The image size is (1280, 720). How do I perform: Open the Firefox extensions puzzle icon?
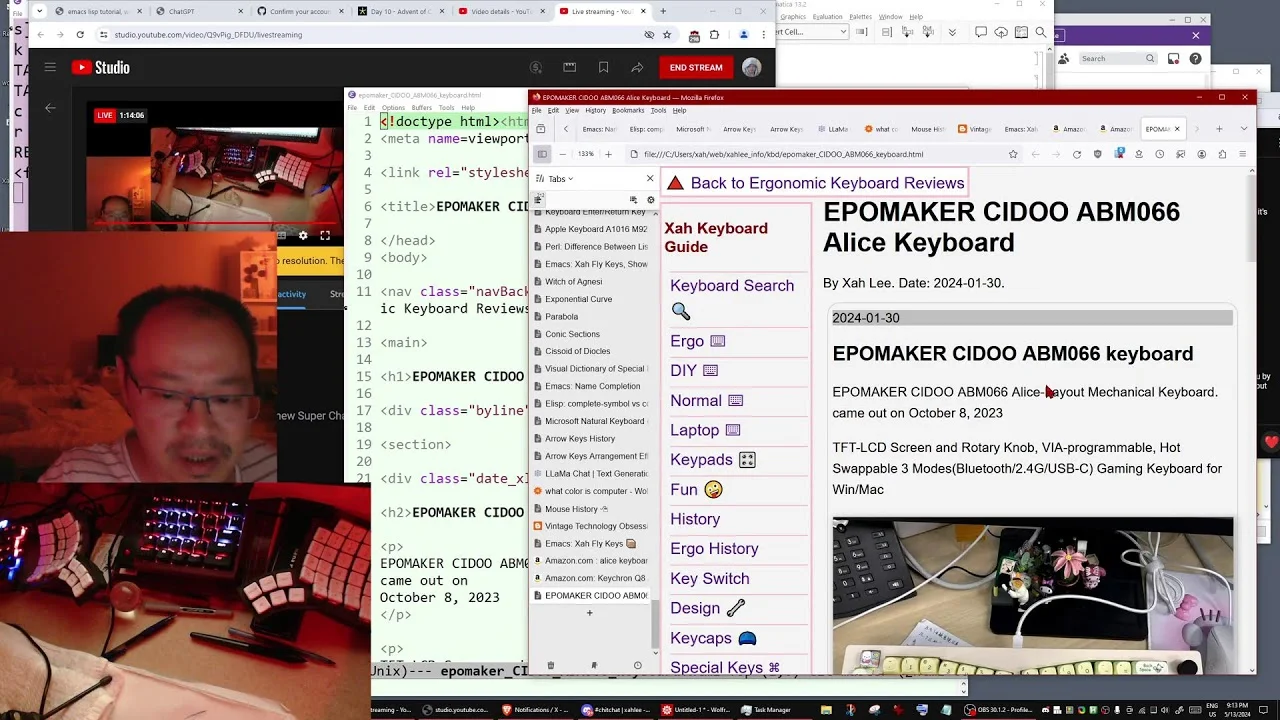coord(1222,154)
